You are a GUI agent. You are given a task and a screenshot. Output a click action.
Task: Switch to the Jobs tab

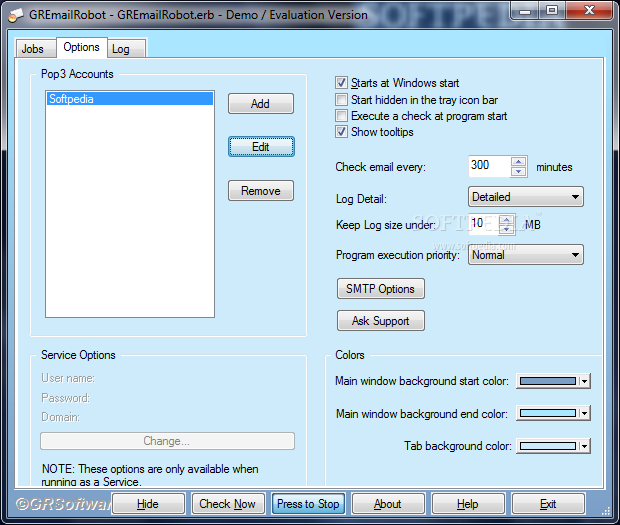35,49
